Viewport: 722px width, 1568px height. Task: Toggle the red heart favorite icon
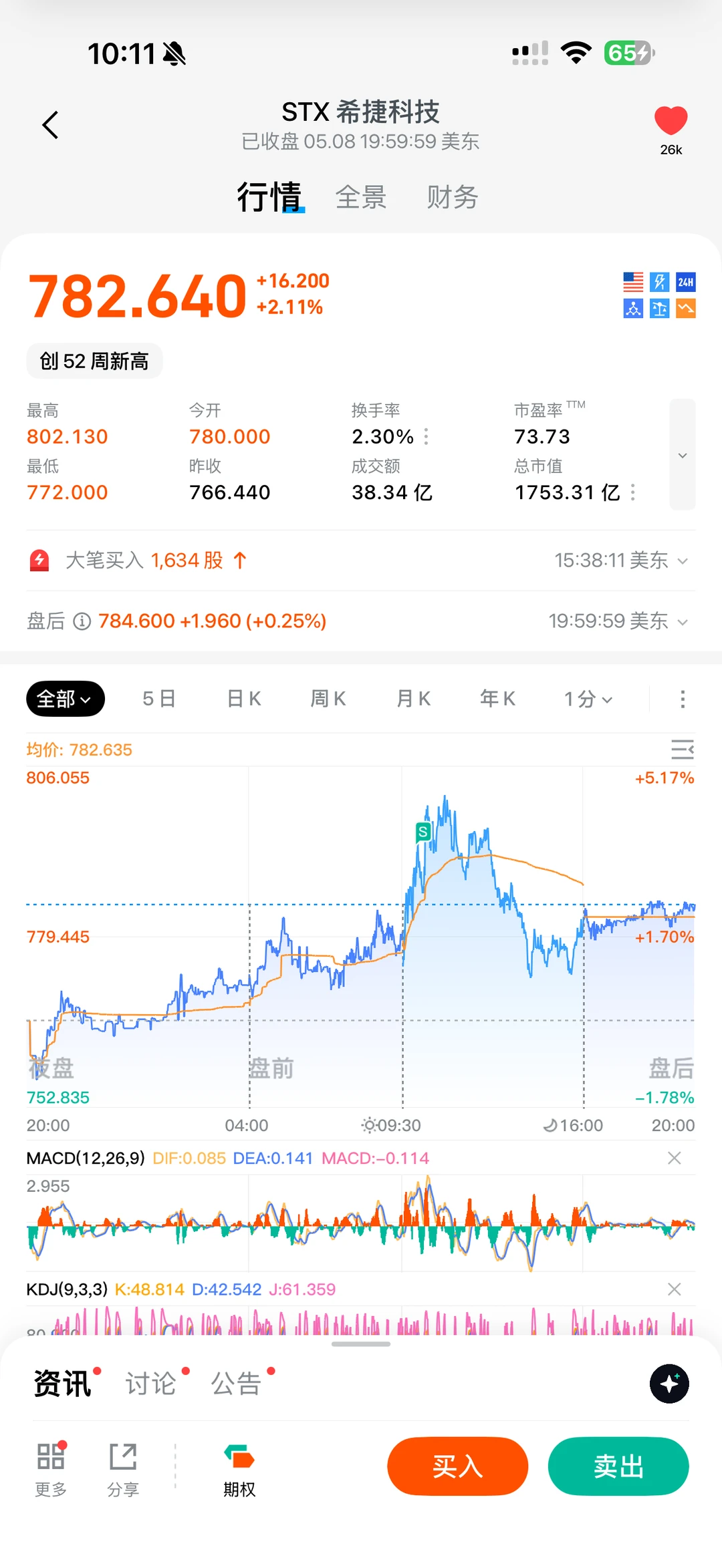click(671, 120)
